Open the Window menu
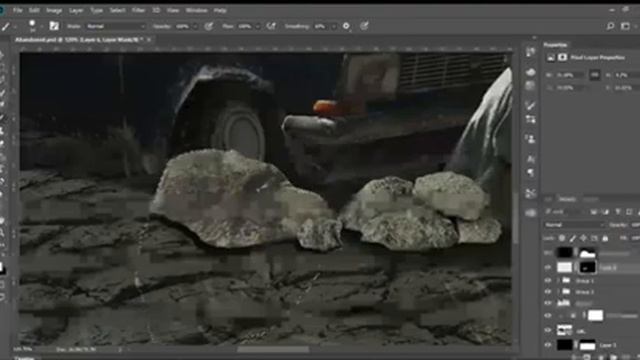 pos(196,10)
